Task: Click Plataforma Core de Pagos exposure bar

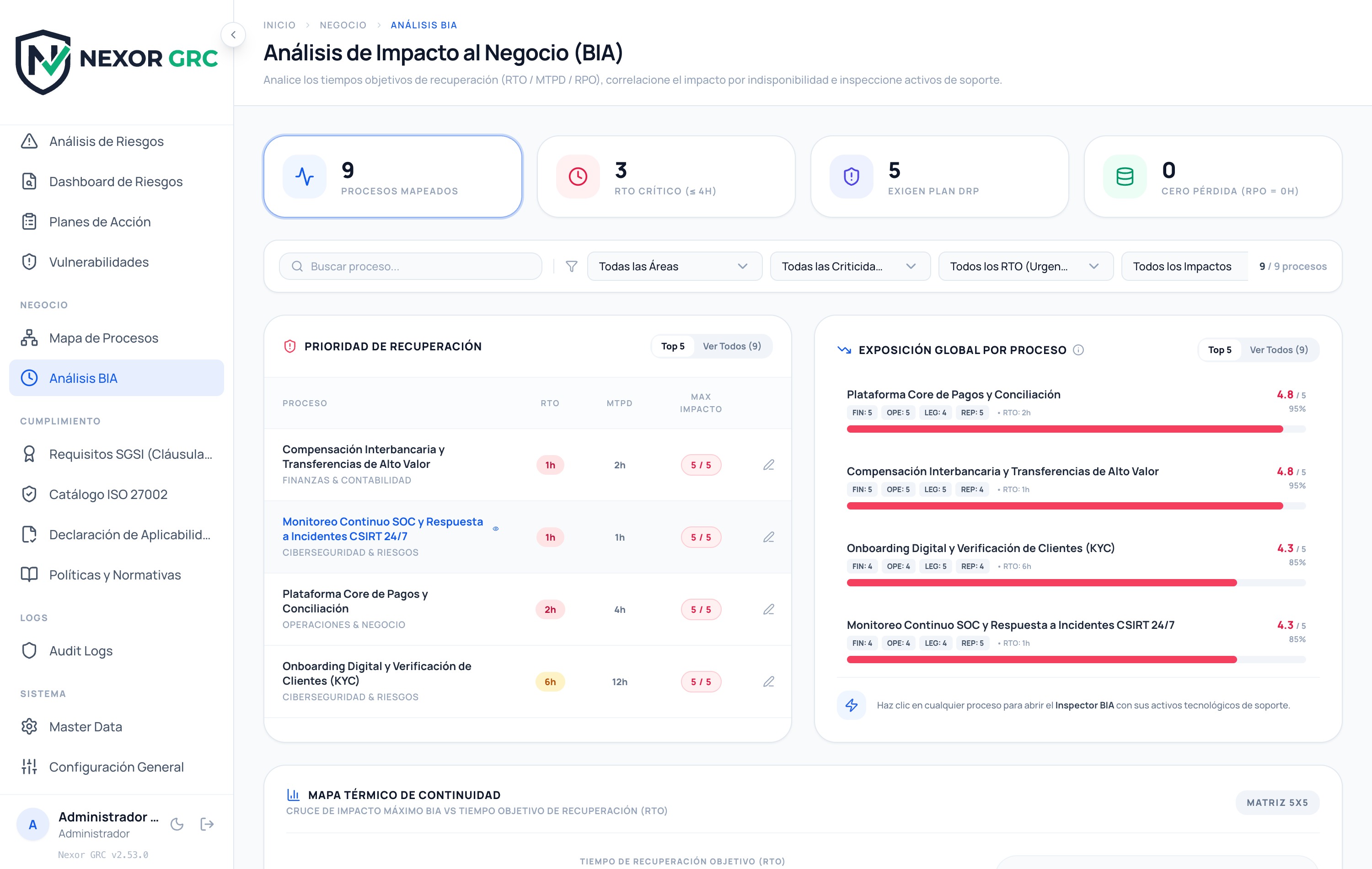Action: tap(1076, 429)
